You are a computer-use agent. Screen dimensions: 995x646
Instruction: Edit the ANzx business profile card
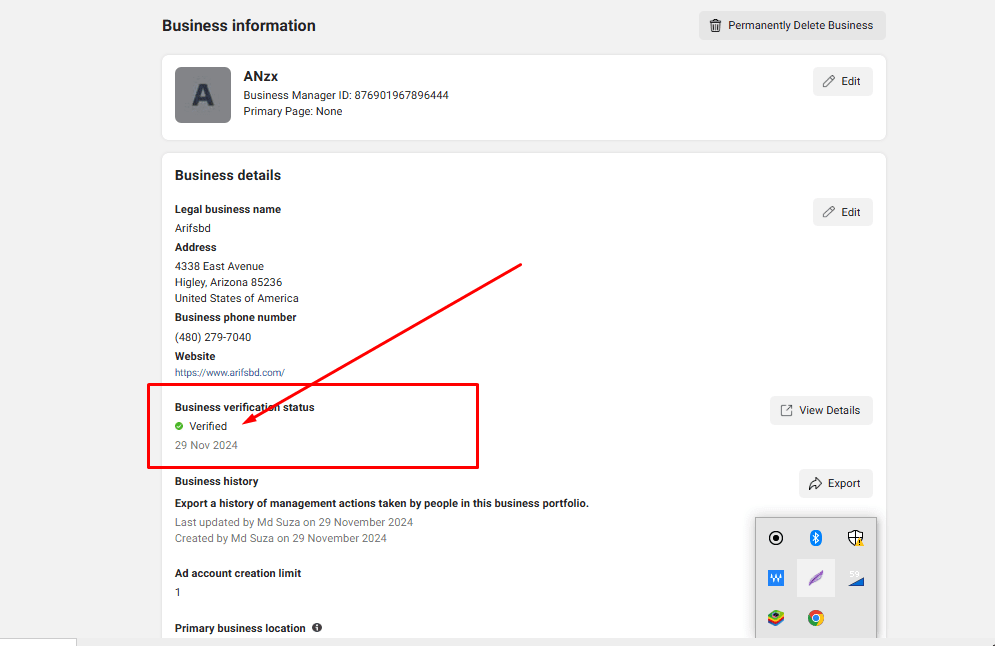[842, 81]
